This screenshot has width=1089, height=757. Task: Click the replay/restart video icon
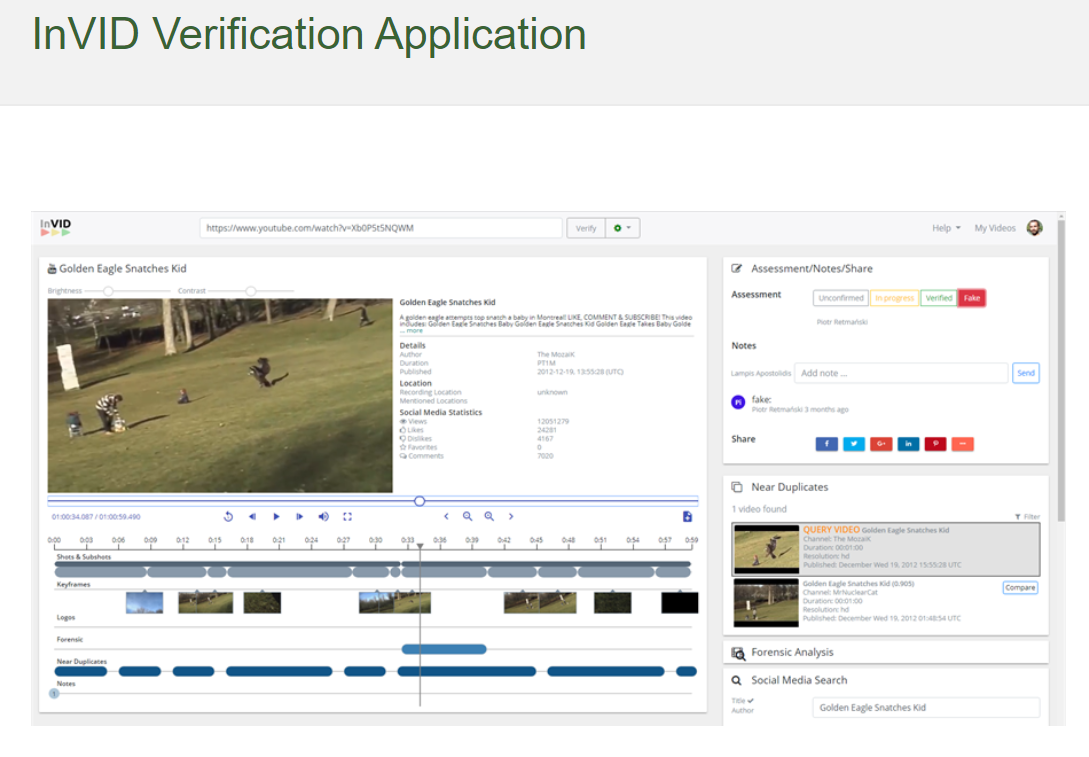pyautogui.click(x=228, y=517)
